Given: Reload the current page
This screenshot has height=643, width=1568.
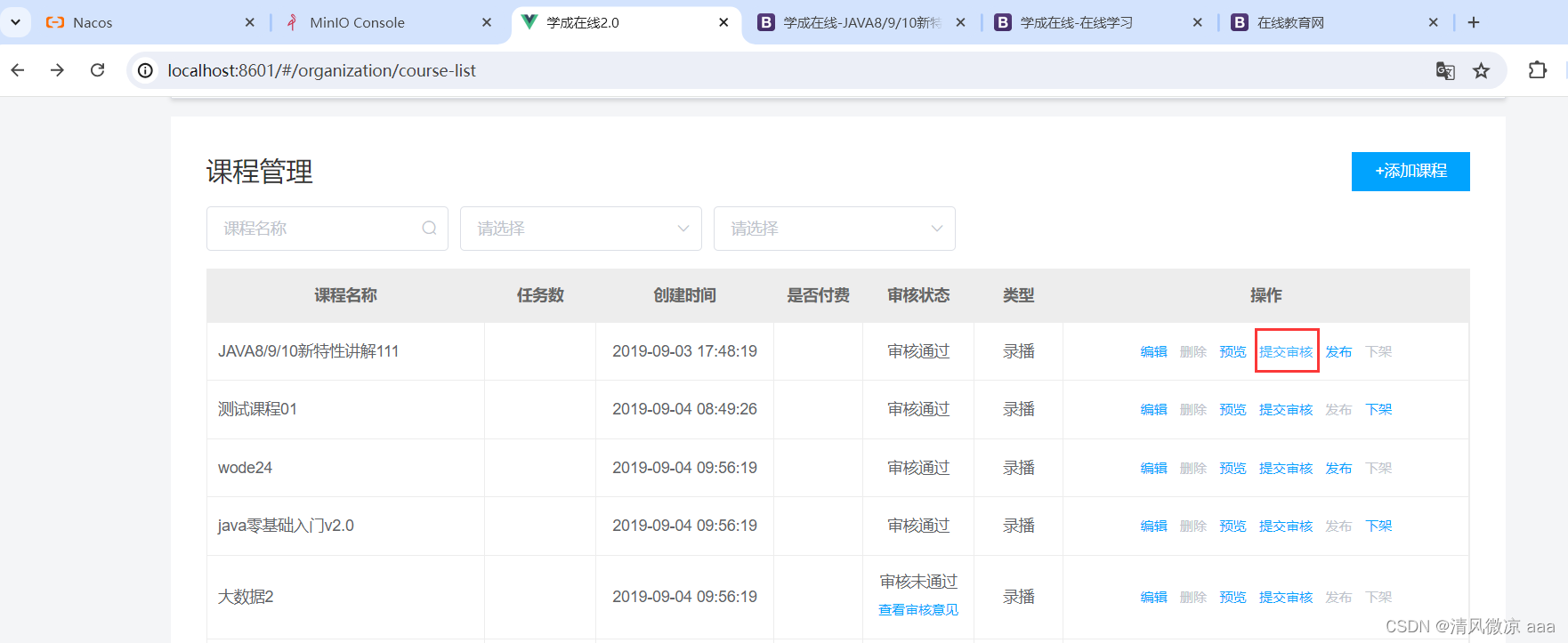Looking at the screenshot, I should point(98,70).
